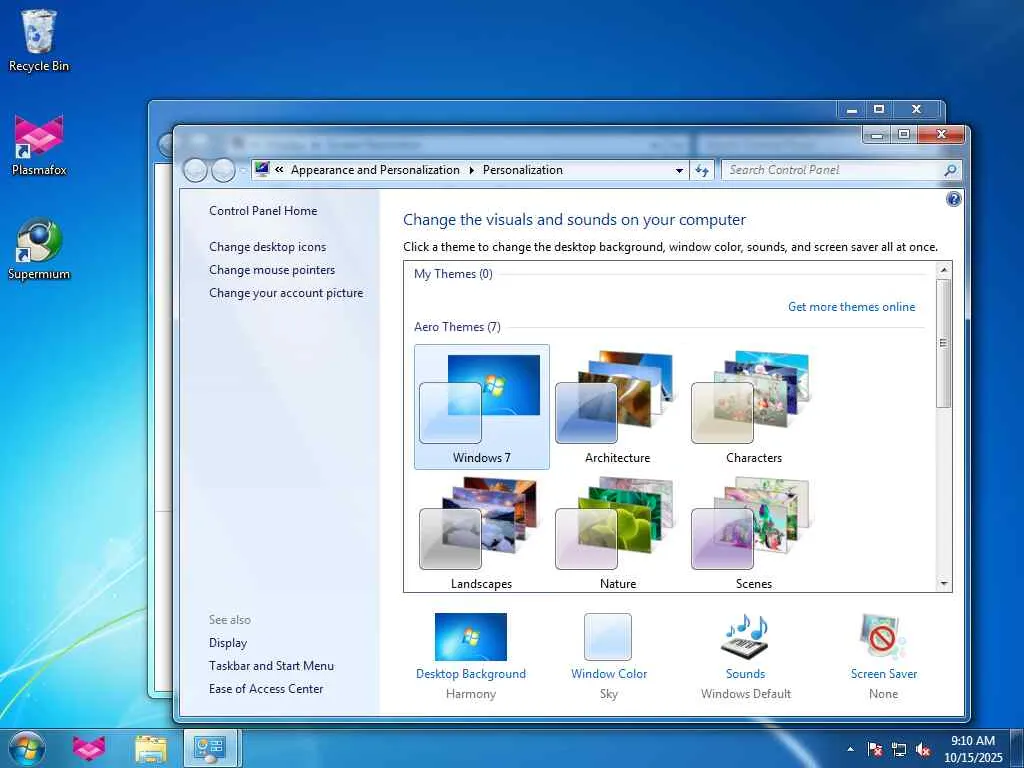
Task: Click the Back navigation button
Action: [x=195, y=170]
